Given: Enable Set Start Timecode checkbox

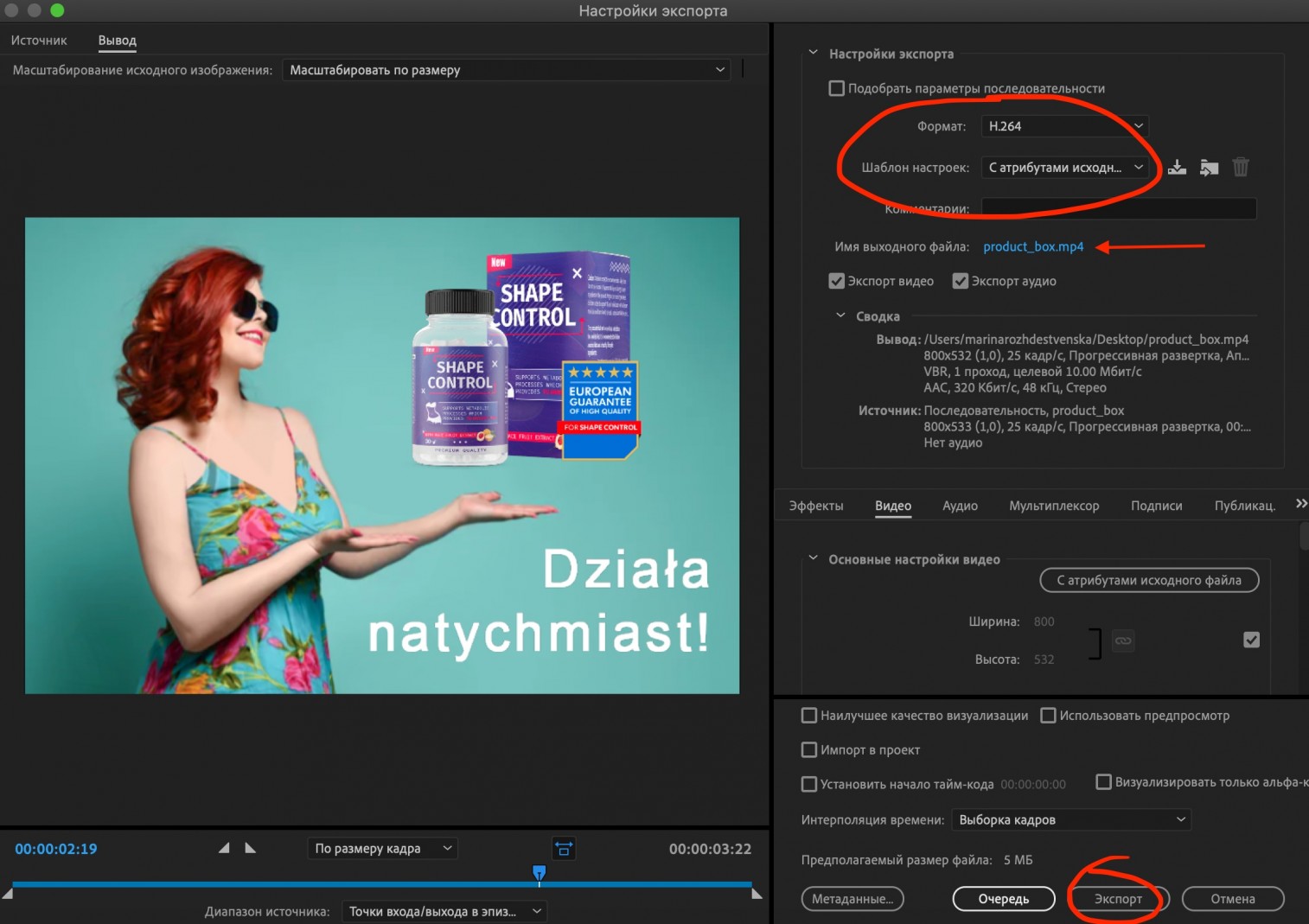Looking at the screenshot, I should click(x=809, y=785).
